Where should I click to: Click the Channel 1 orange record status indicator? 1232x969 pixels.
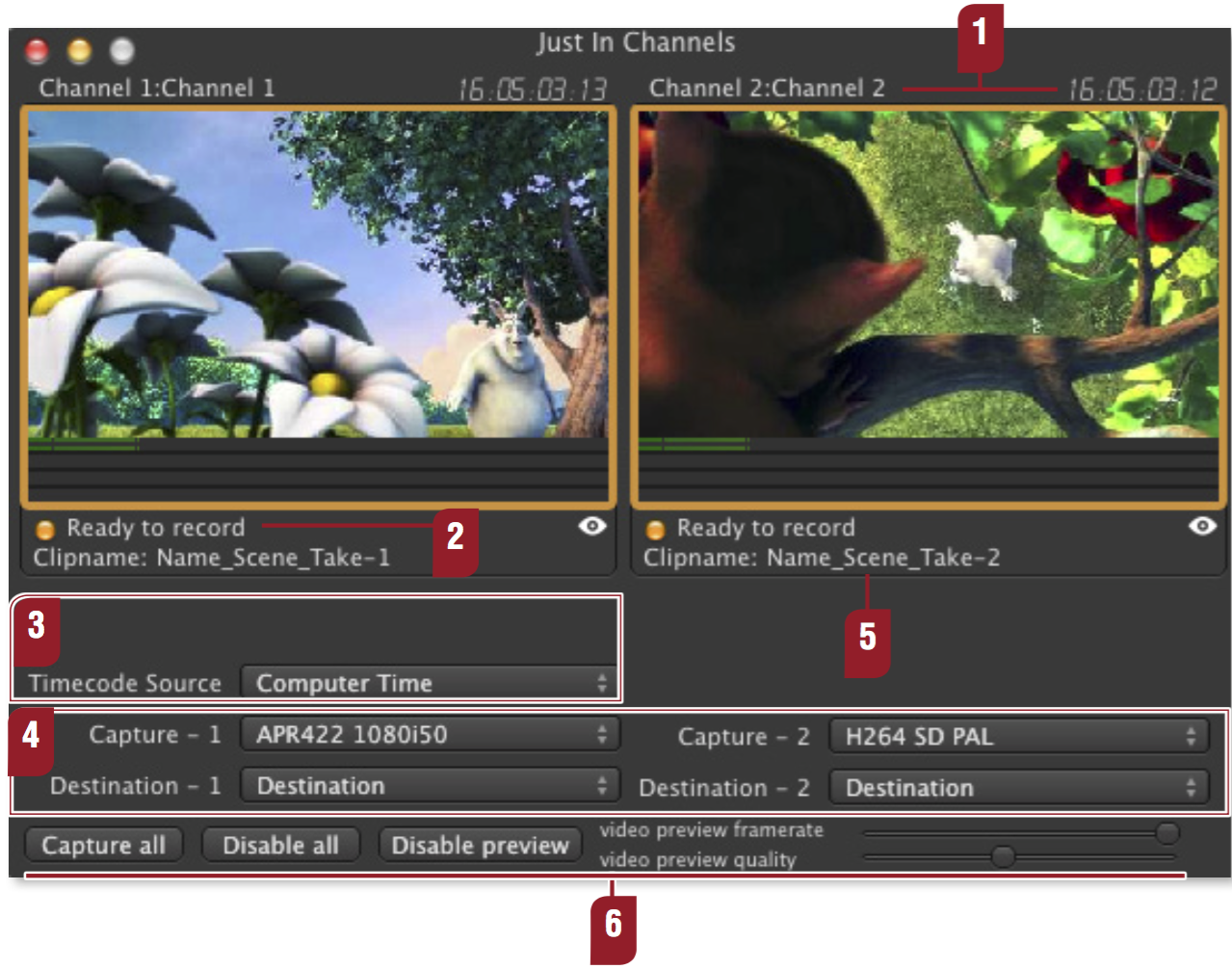(x=45, y=530)
